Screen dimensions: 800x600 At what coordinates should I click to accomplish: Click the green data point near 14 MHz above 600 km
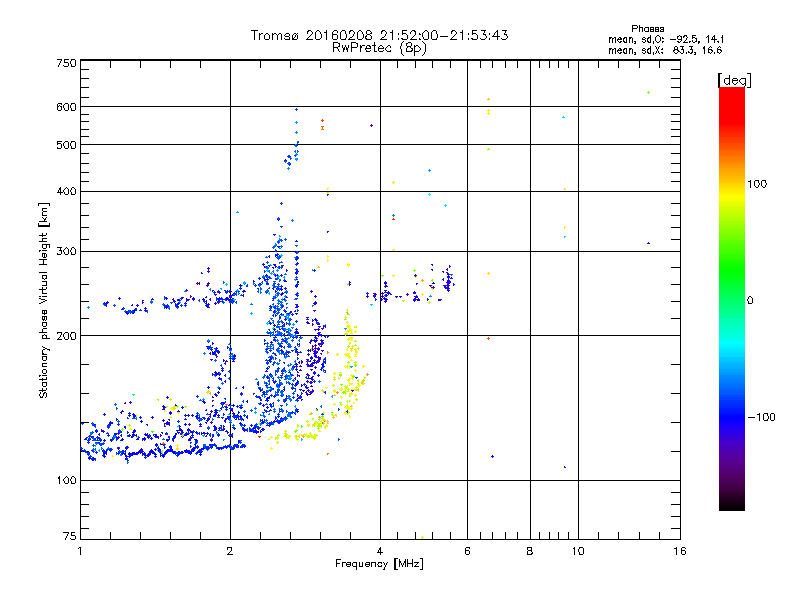point(648,92)
